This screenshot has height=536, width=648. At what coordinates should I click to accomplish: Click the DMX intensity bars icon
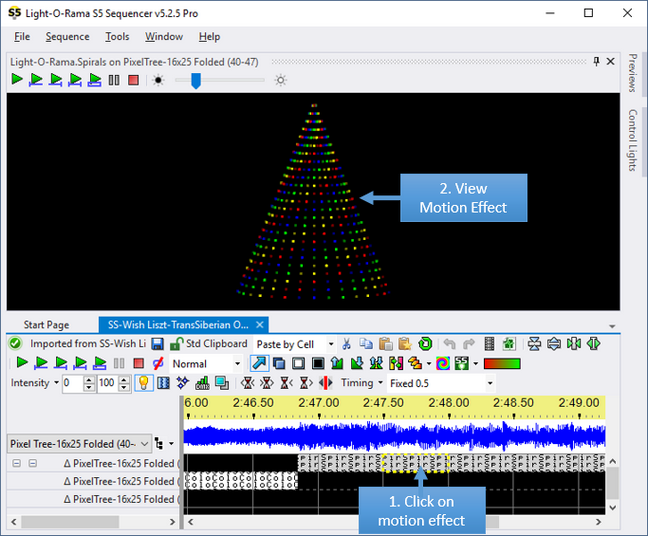pos(202,383)
